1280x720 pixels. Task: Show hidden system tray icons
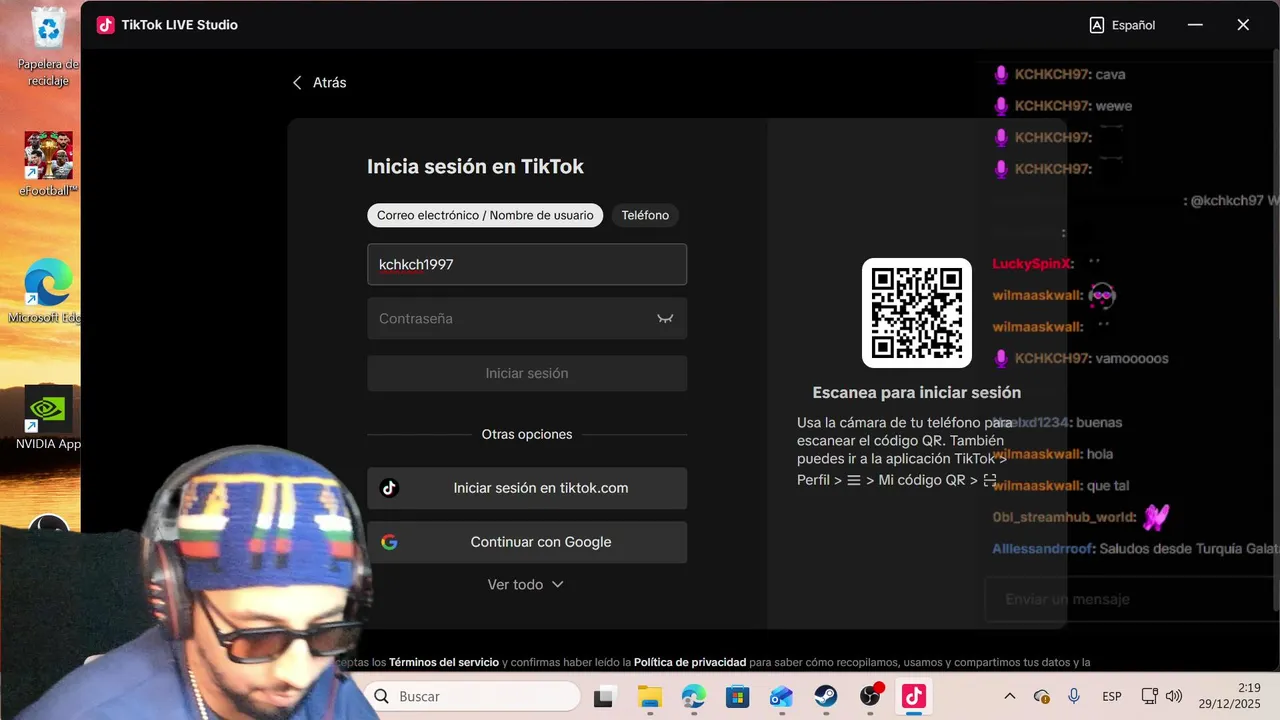coord(1009,696)
